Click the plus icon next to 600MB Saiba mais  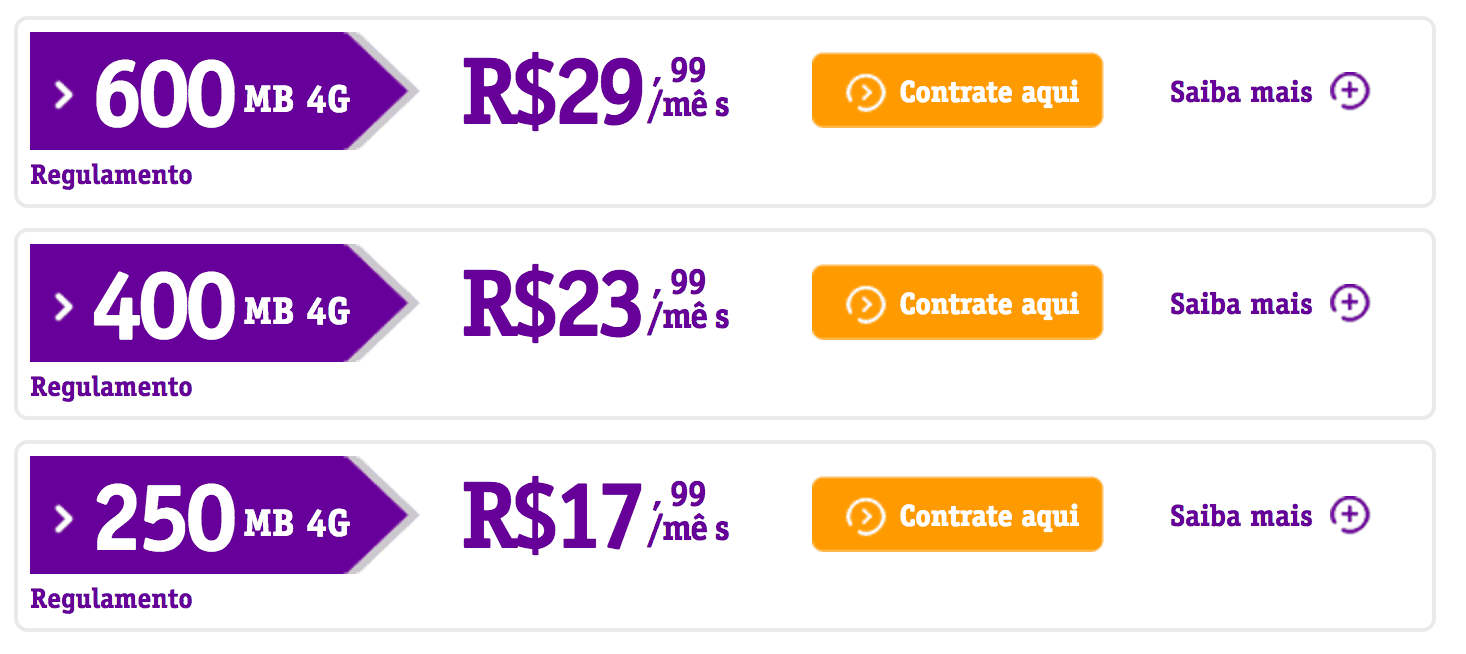pyautogui.click(x=1352, y=91)
